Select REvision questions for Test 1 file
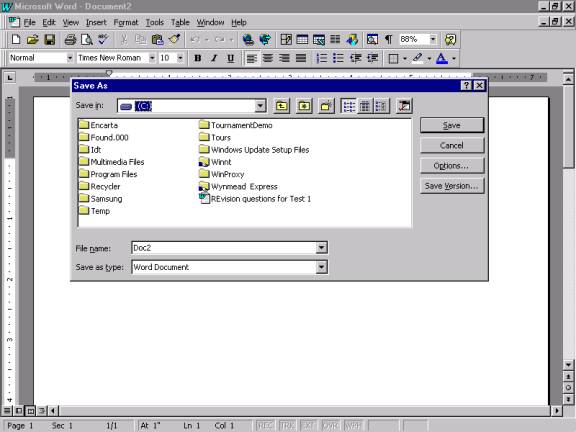The height and width of the screenshot is (432, 576). pos(255,199)
